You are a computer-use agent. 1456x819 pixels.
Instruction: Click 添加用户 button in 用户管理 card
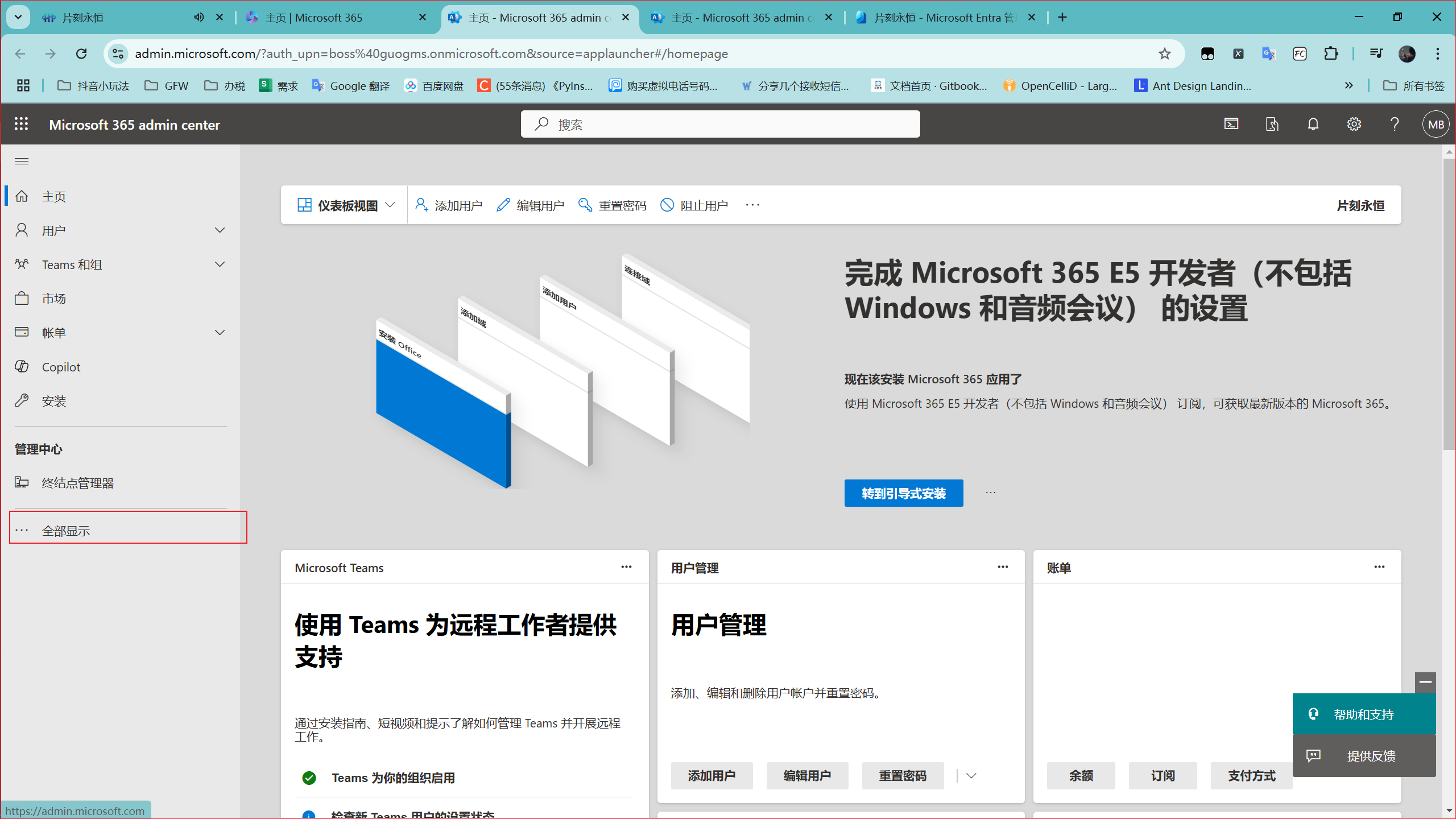pos(712,776)
